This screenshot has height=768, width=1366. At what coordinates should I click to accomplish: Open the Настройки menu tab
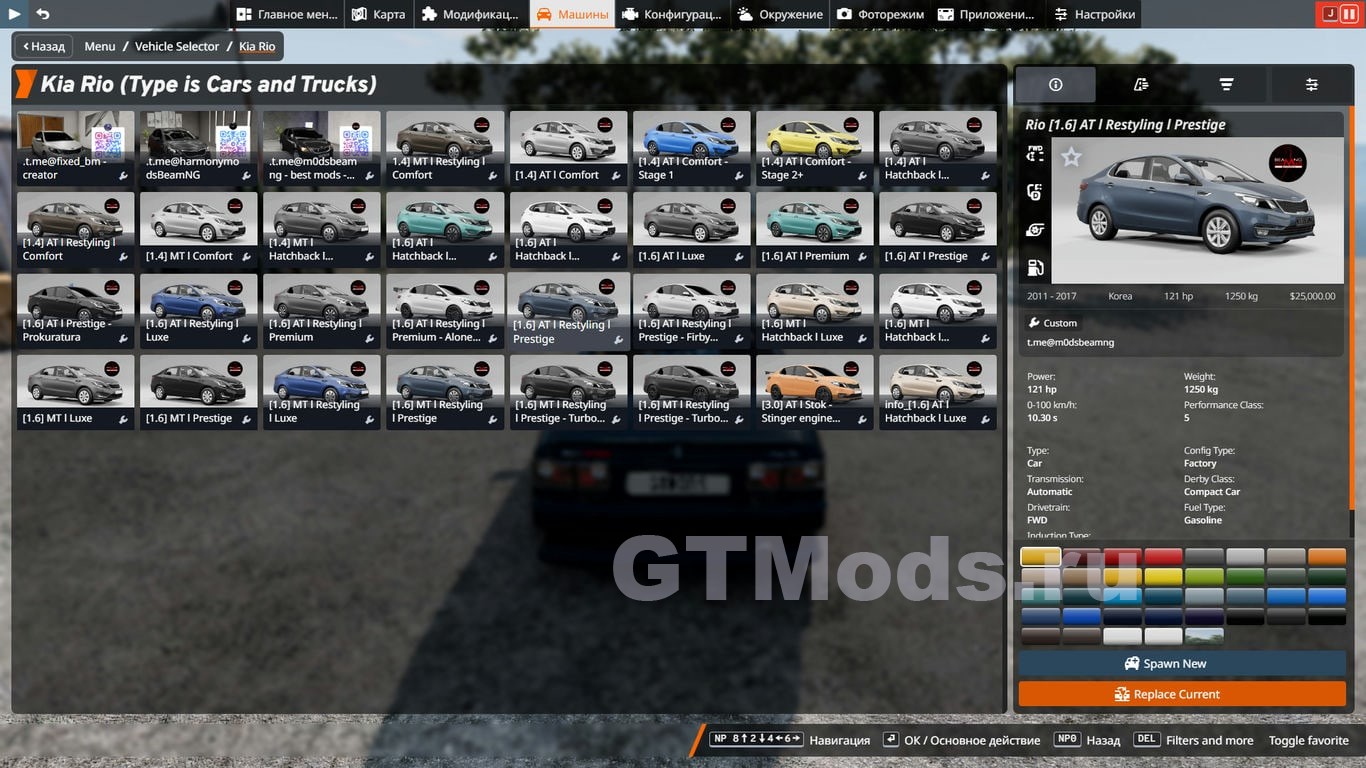click(x=1095, y=14)
